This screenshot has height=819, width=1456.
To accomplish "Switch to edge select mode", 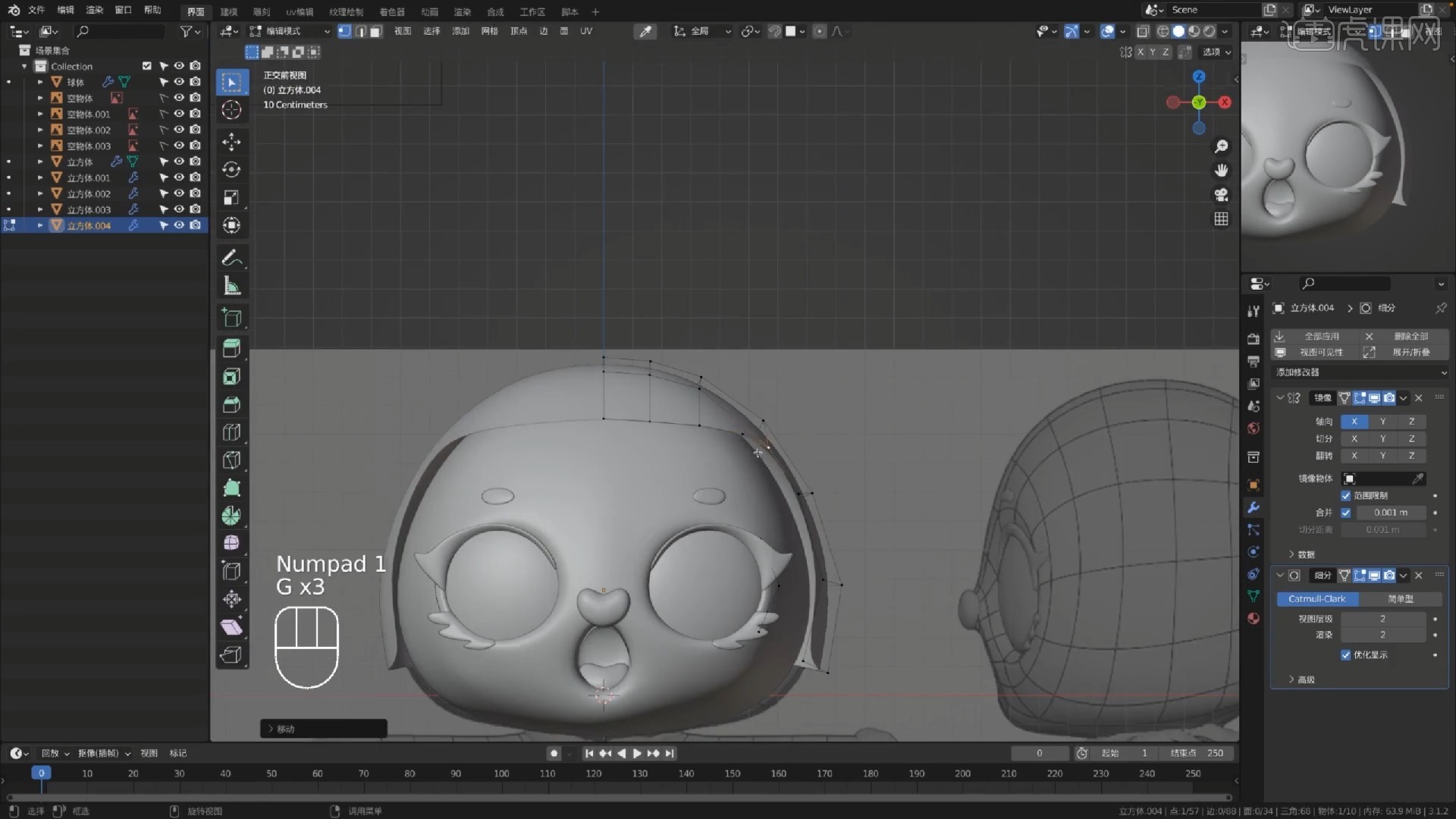I will 361,31.
